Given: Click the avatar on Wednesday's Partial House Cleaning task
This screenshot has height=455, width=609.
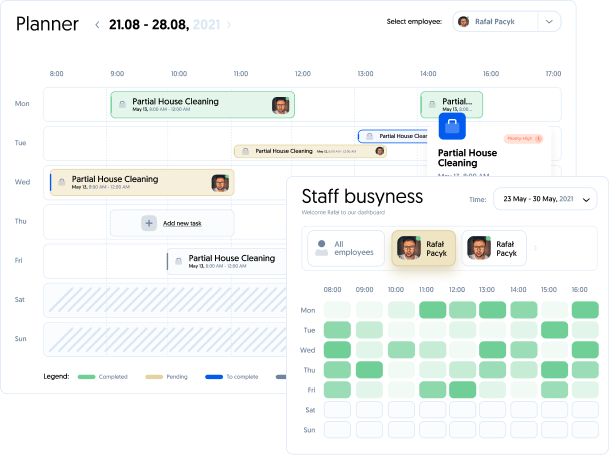Looking at the screenshot, I should coord(220,183).
